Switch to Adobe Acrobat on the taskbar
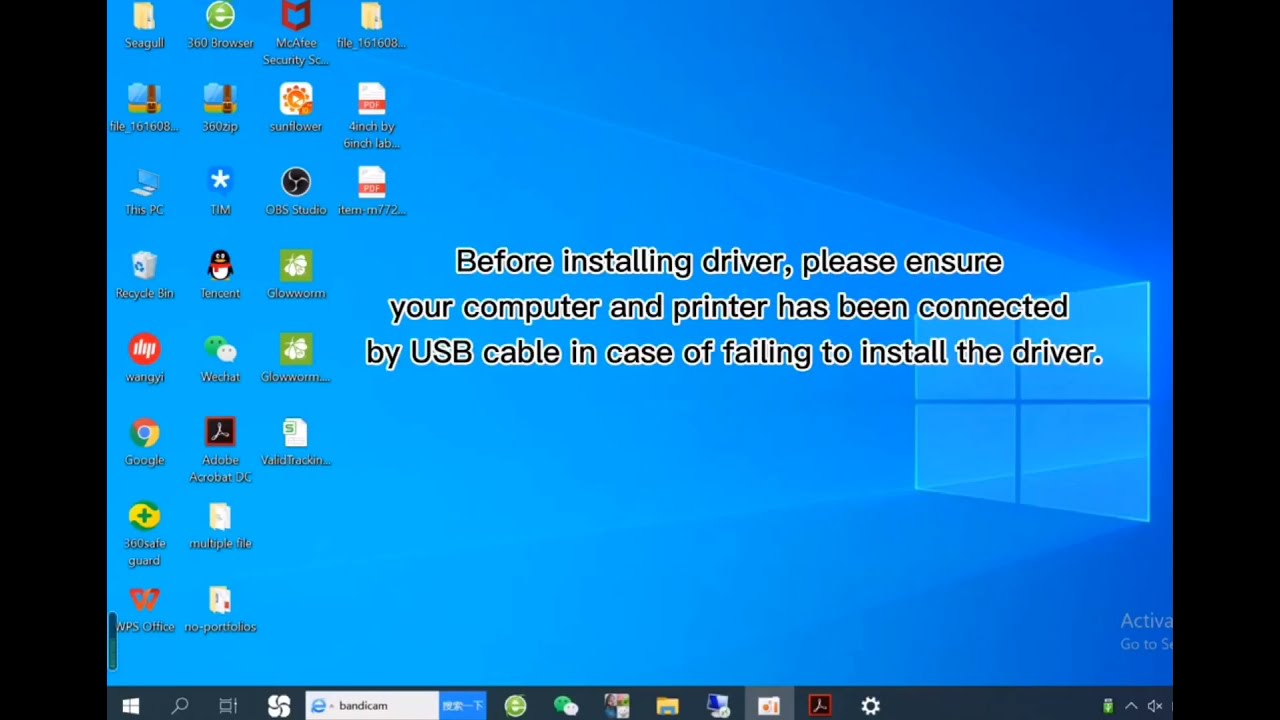 tap(819, 706)
